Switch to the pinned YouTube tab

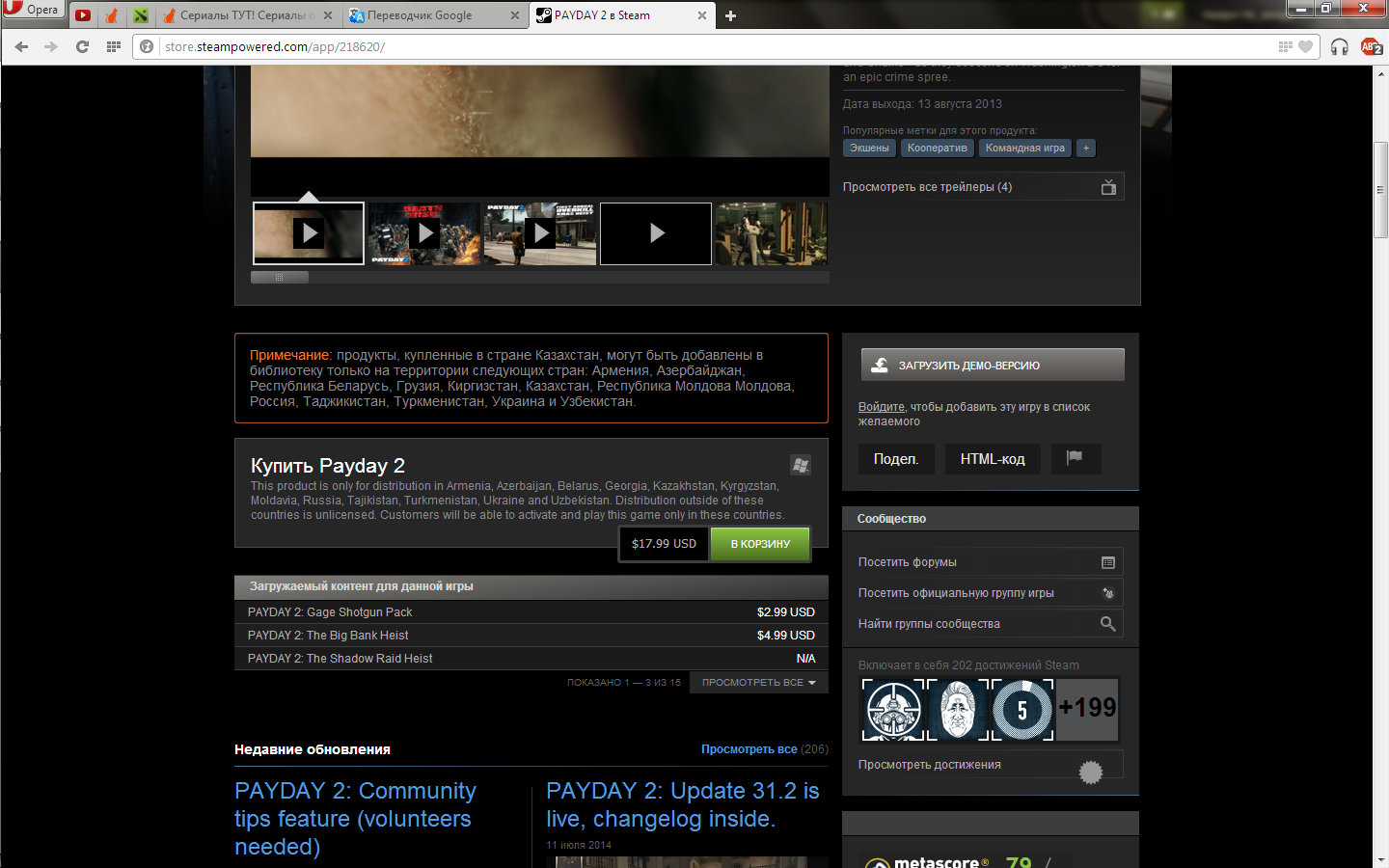pos(83,15)
